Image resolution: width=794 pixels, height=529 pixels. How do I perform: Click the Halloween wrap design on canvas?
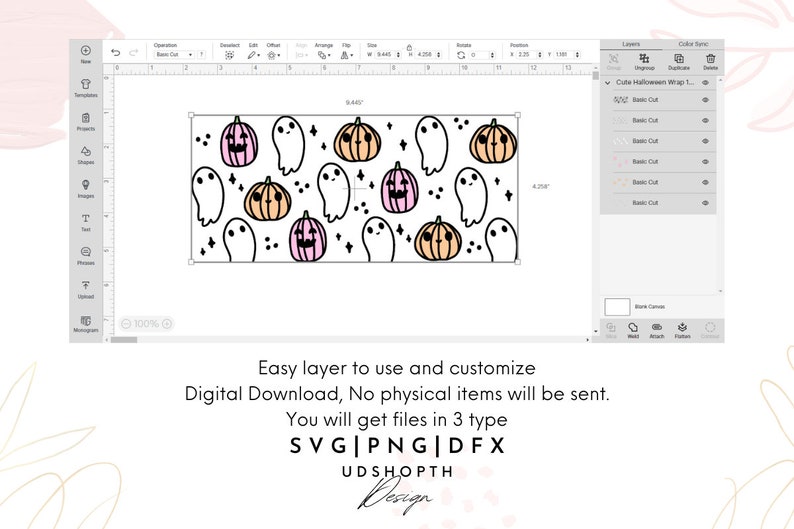(354, 188)
